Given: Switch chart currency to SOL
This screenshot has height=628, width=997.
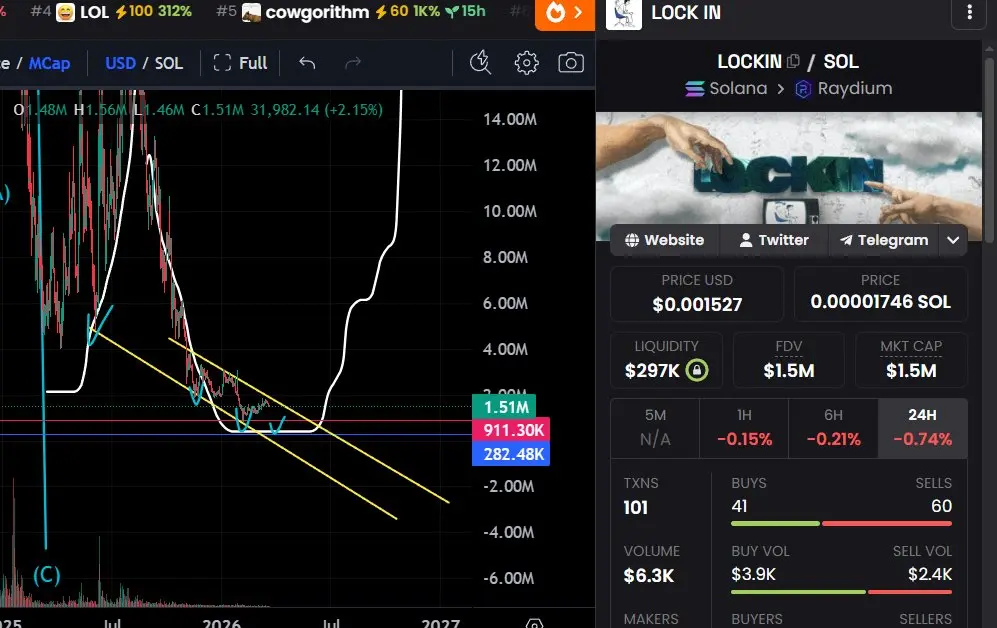Looking at the screenshot, I should pos(168,63).
